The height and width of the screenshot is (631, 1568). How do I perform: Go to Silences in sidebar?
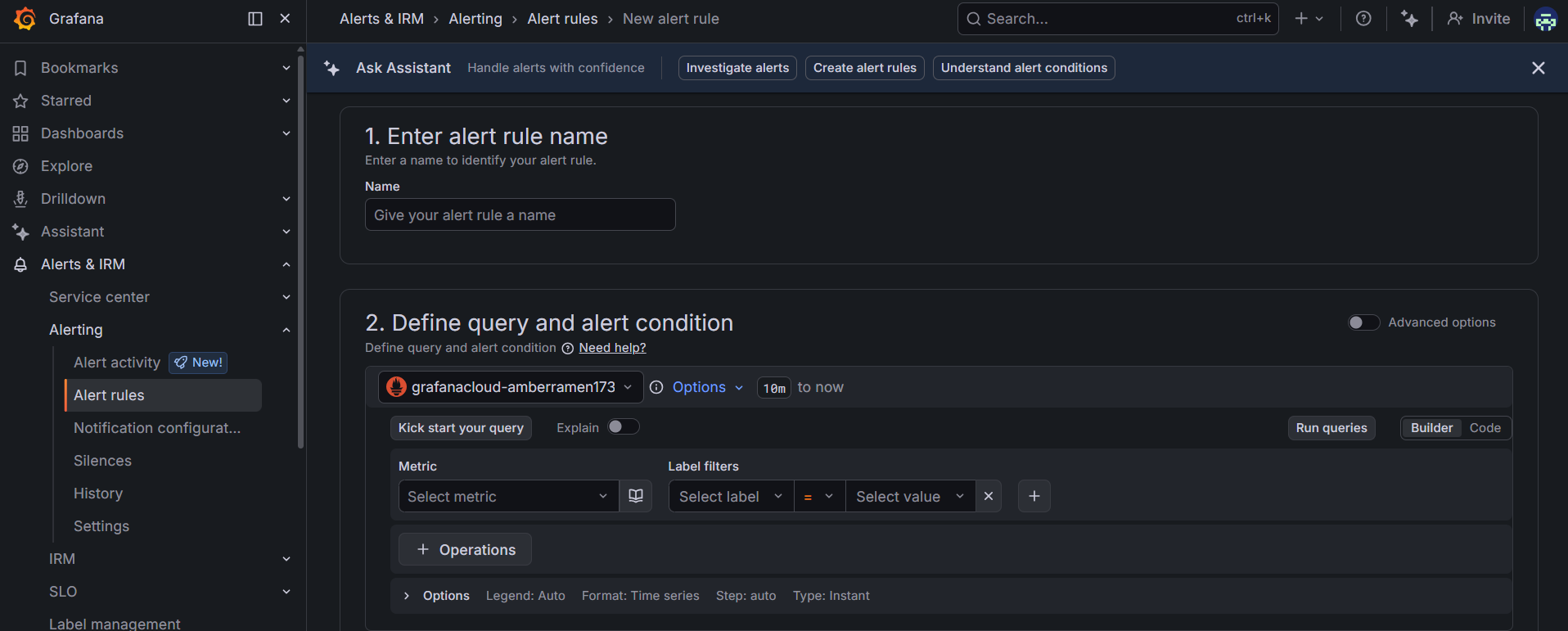tap(102, 461)
